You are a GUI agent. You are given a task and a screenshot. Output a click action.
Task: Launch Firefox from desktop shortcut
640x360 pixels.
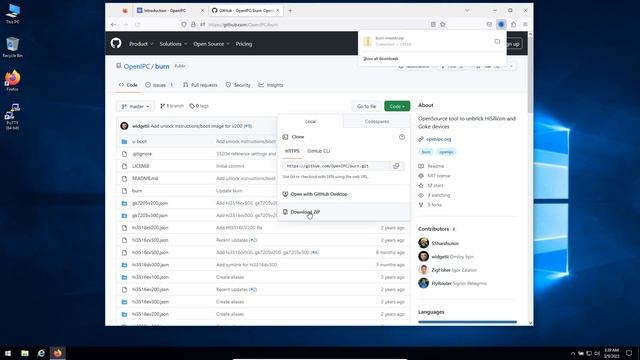(12, 80)
